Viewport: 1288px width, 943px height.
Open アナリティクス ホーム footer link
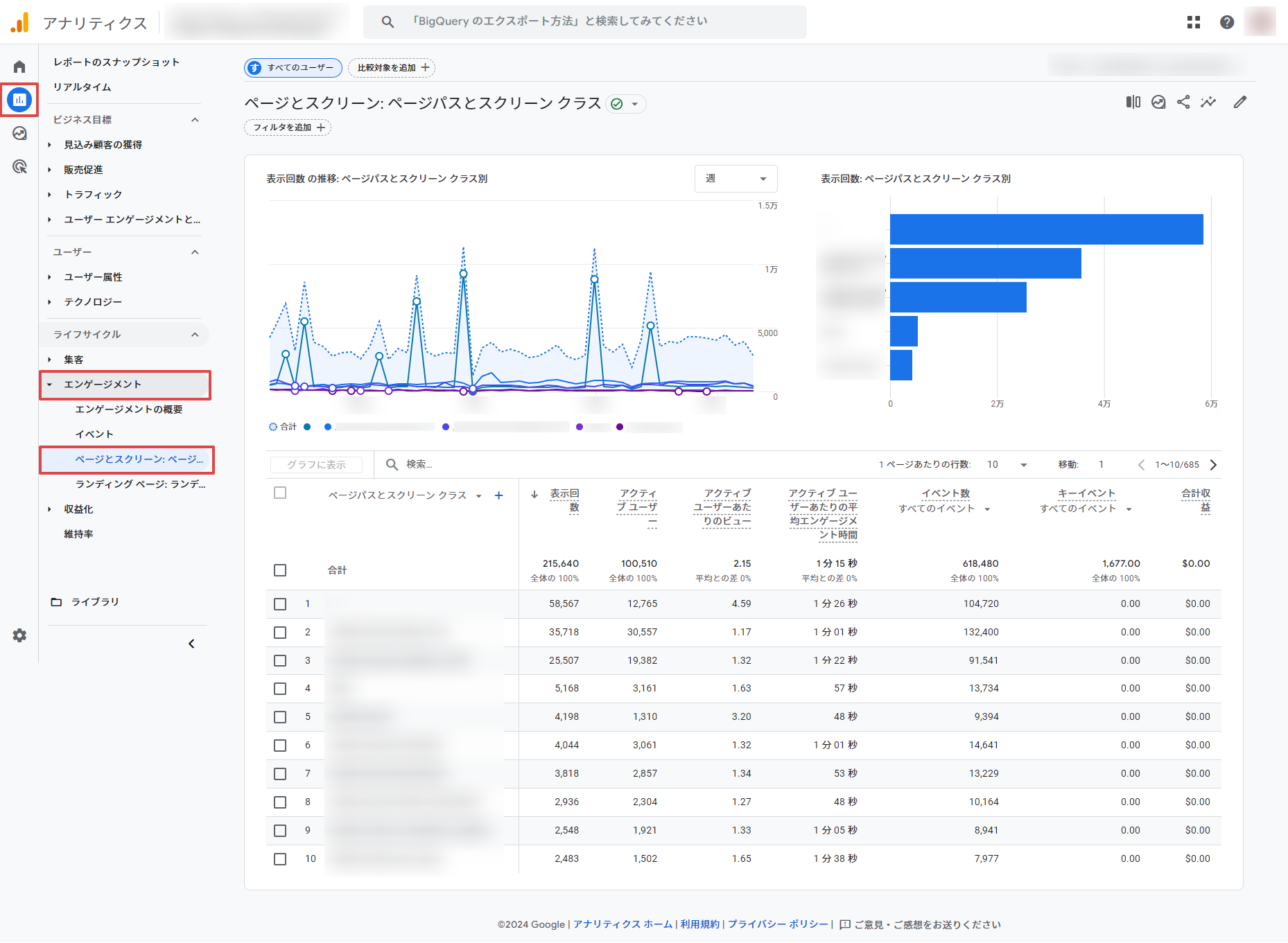[623, 924]
